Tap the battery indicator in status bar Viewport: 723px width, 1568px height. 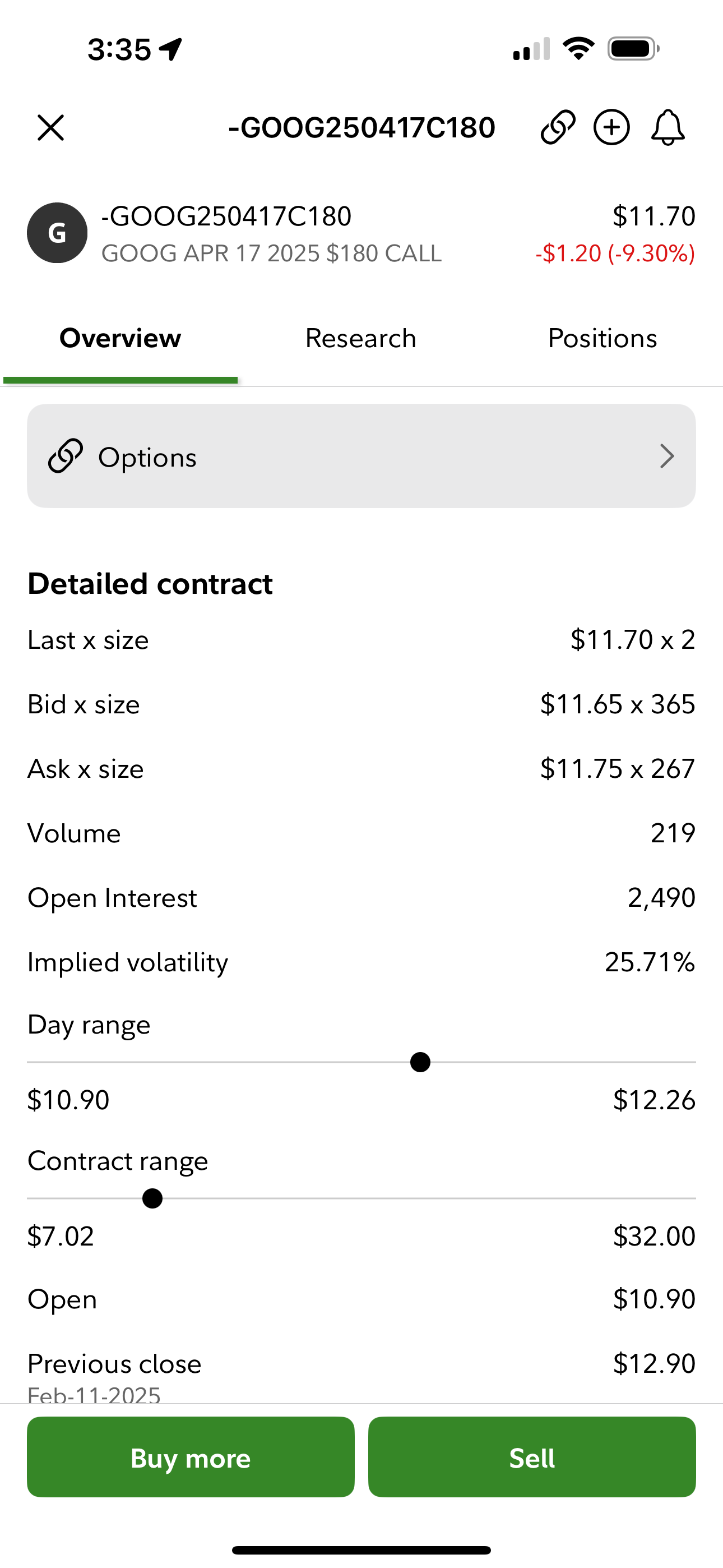click(633, 49)
